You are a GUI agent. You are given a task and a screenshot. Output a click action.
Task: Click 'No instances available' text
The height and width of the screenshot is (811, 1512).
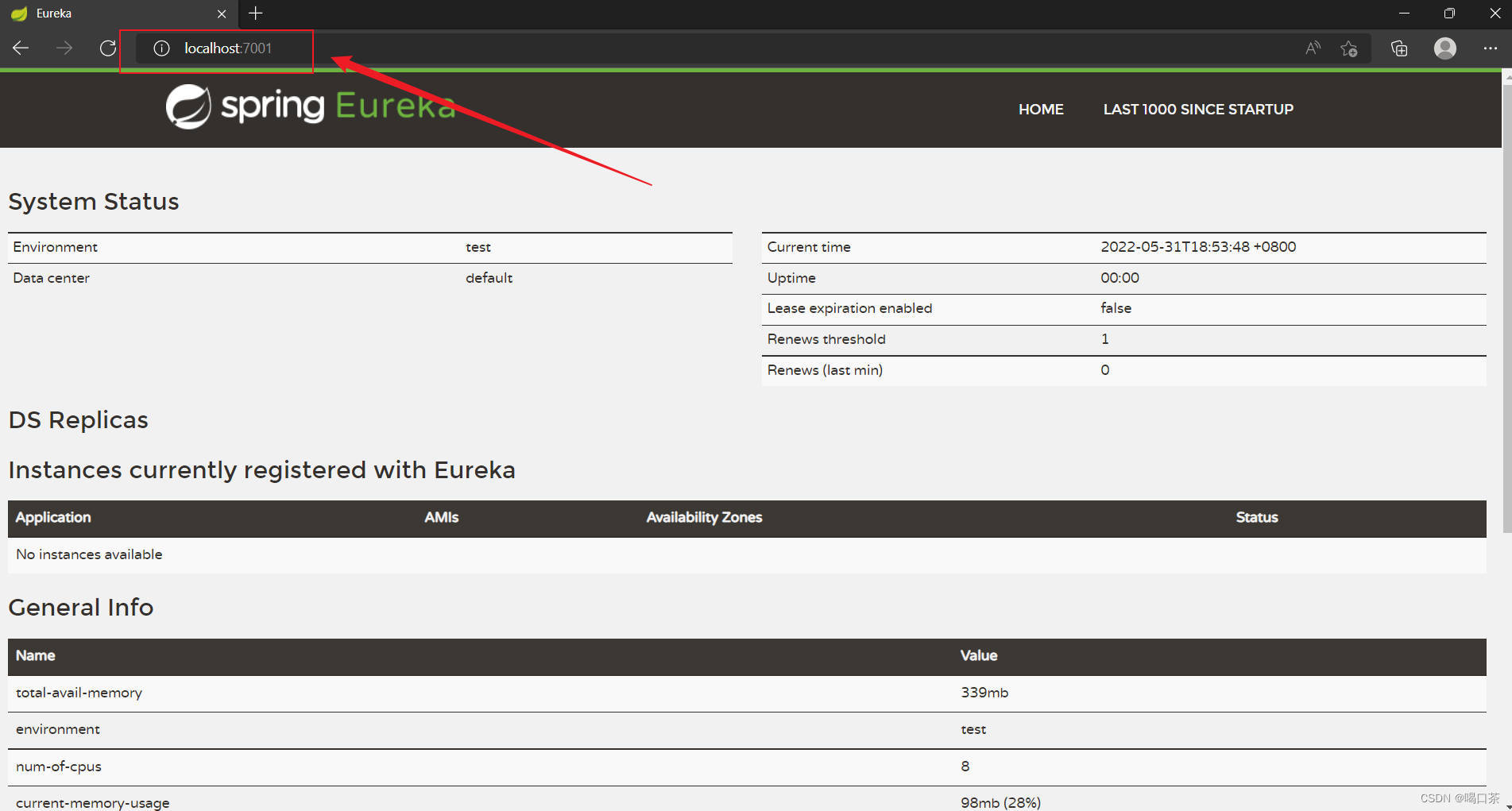pyautogui.click(x=89, y=554)
